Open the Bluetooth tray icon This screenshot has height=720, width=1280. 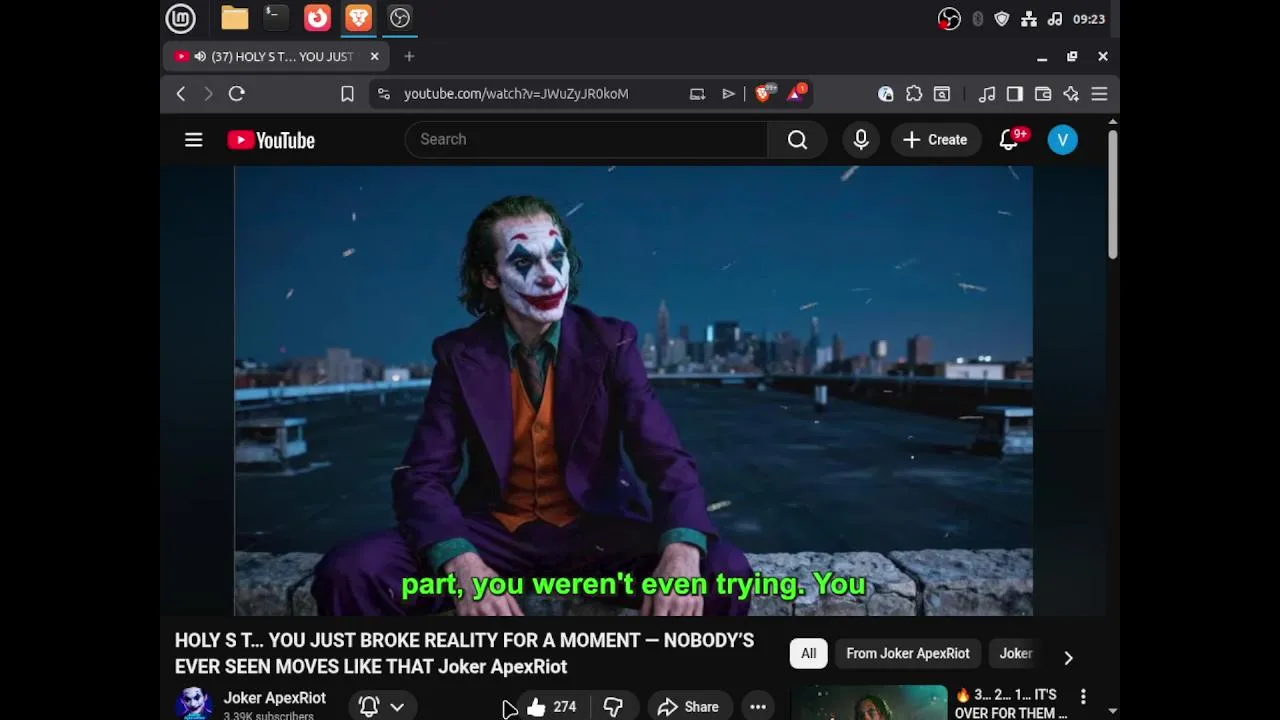[977, 19]
